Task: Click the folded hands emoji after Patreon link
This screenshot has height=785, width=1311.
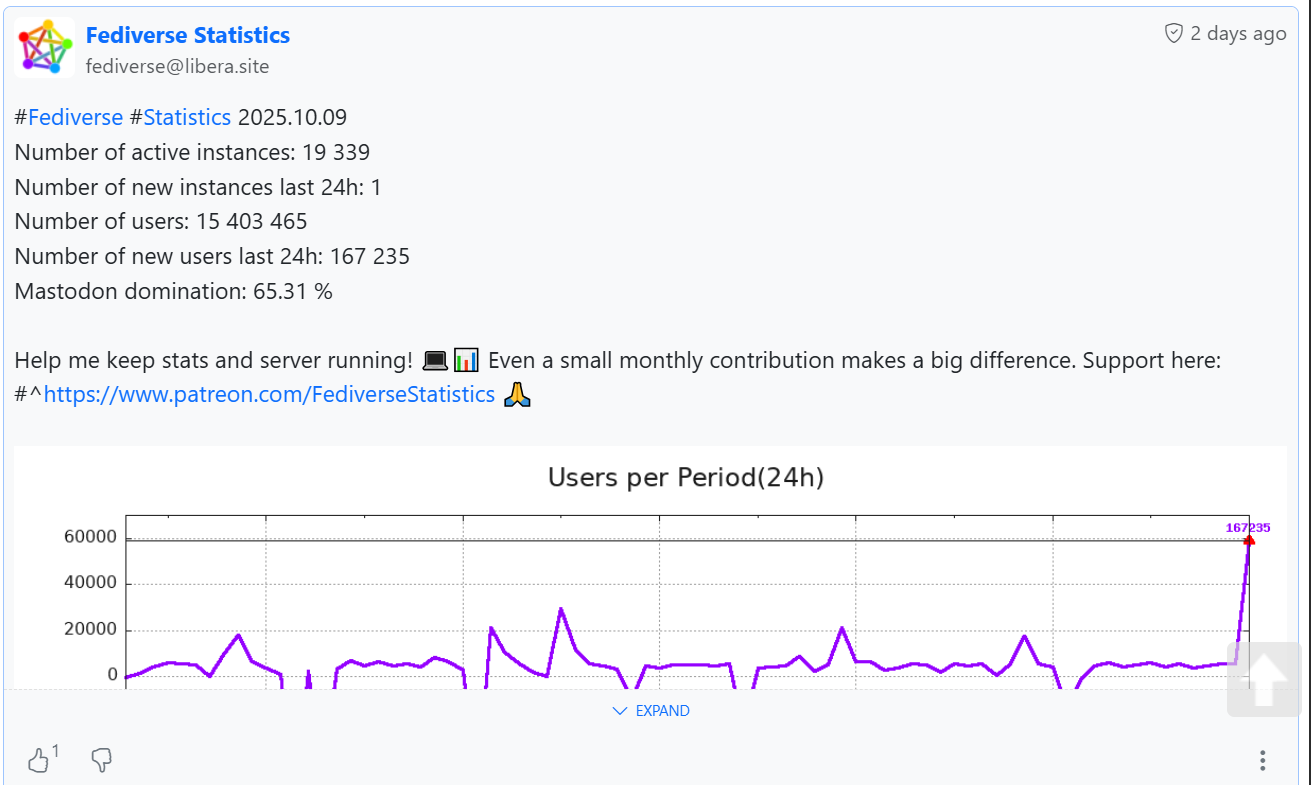Action: coord(516,394)
